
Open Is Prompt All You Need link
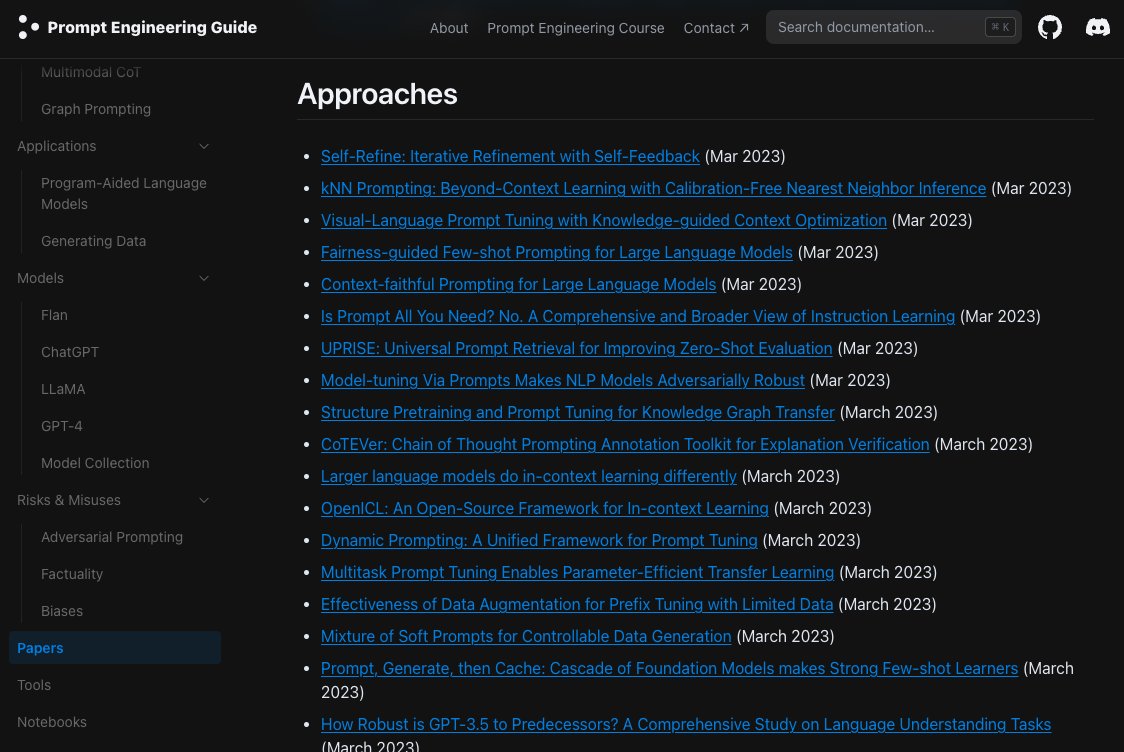(637, 316)
